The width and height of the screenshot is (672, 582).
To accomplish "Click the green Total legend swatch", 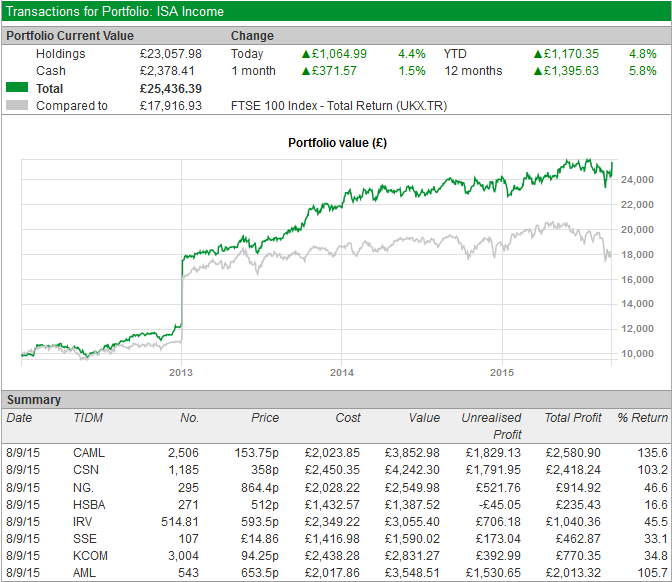I will (17, 89).
